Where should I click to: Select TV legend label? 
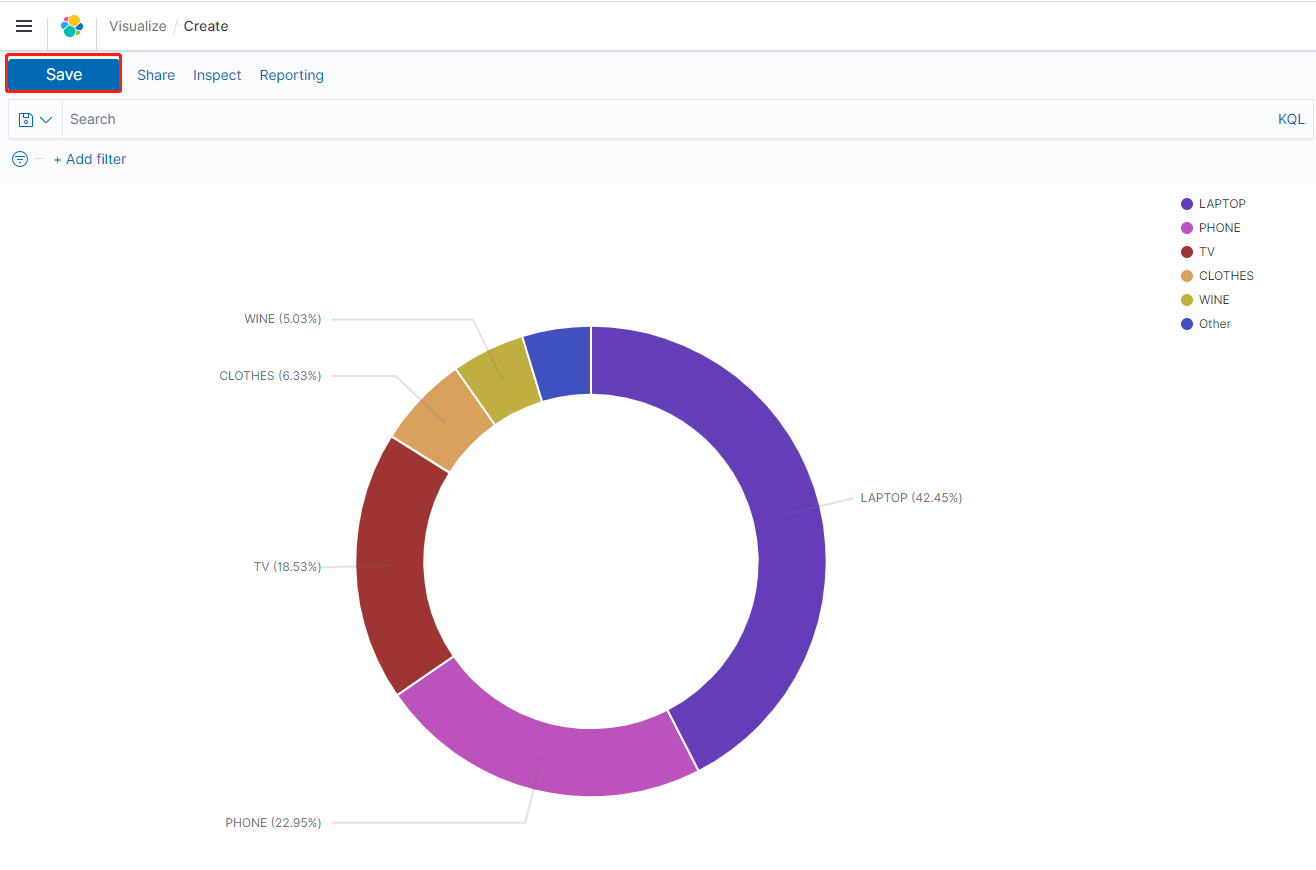click(1207, 252)
